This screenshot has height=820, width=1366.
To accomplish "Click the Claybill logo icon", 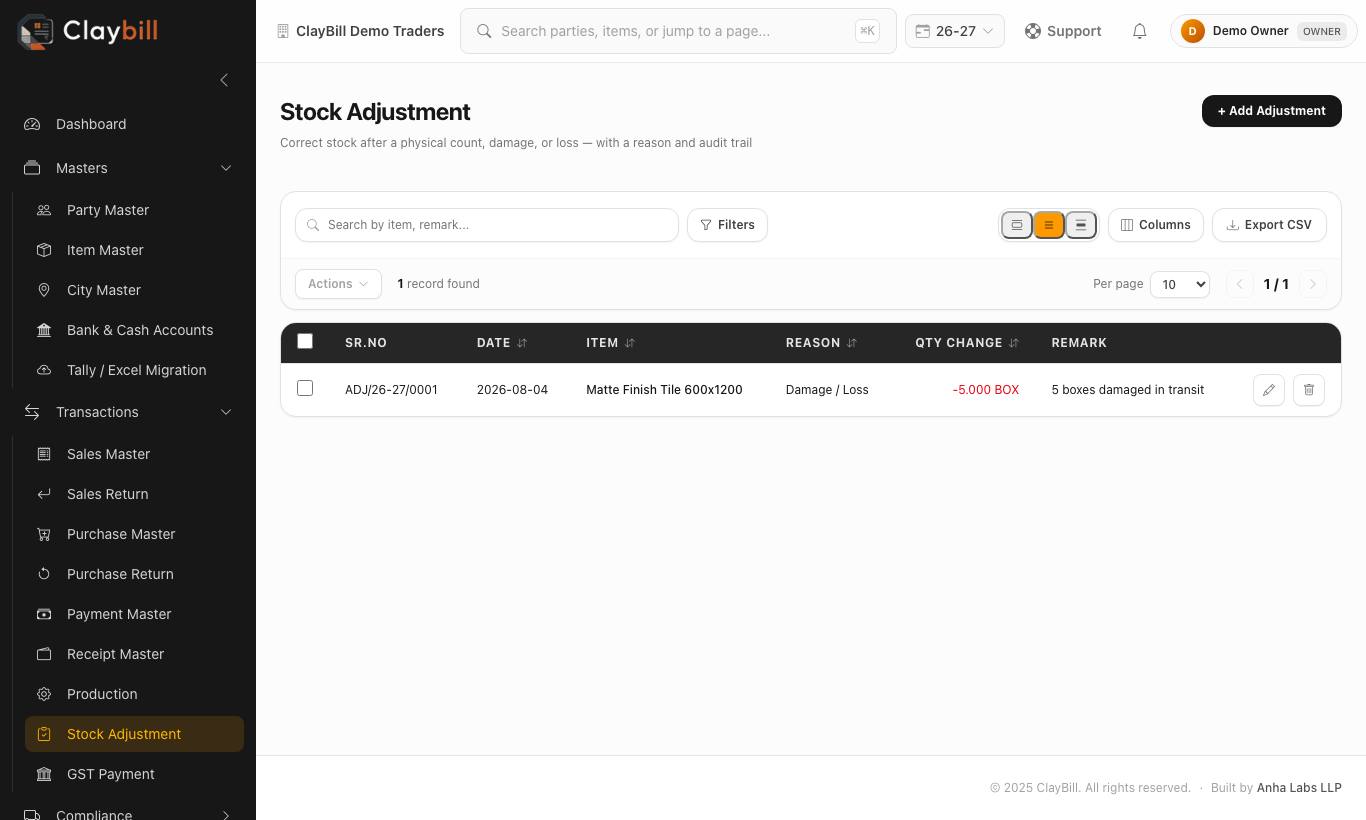I will (x=35, y=32).
